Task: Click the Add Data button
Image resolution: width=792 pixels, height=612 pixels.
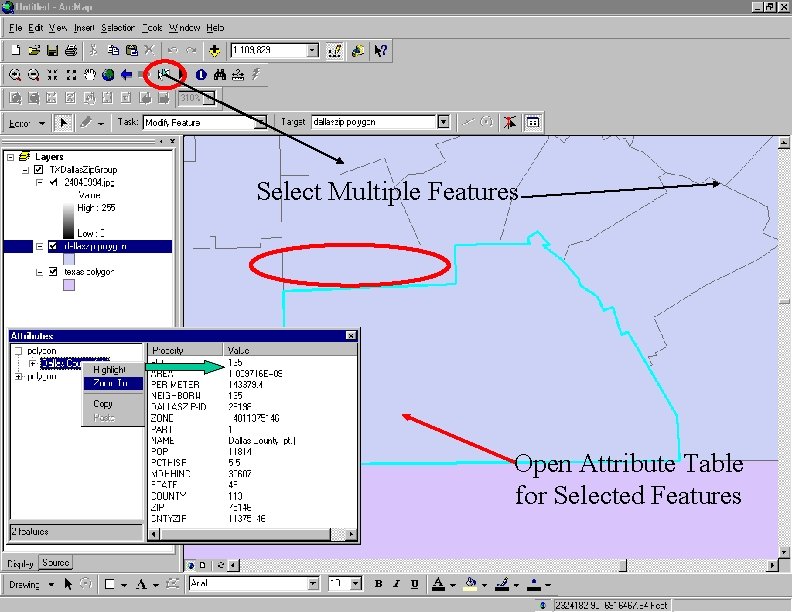Action: [214, 50]
